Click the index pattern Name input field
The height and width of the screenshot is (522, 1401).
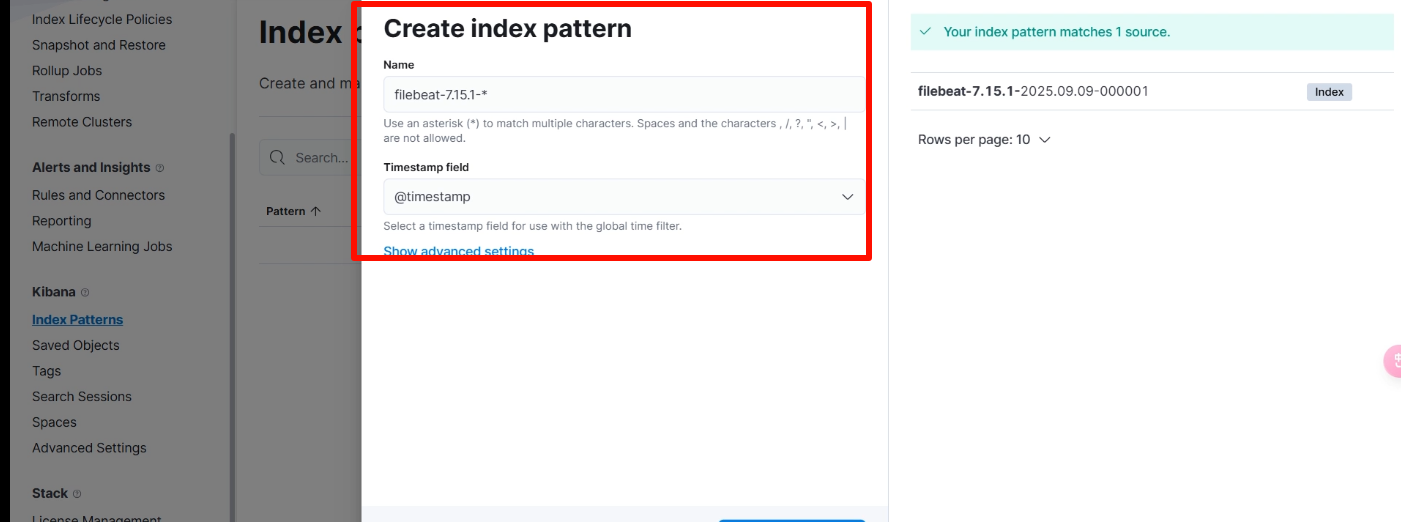pyautogui.click(x=624, y=94)
